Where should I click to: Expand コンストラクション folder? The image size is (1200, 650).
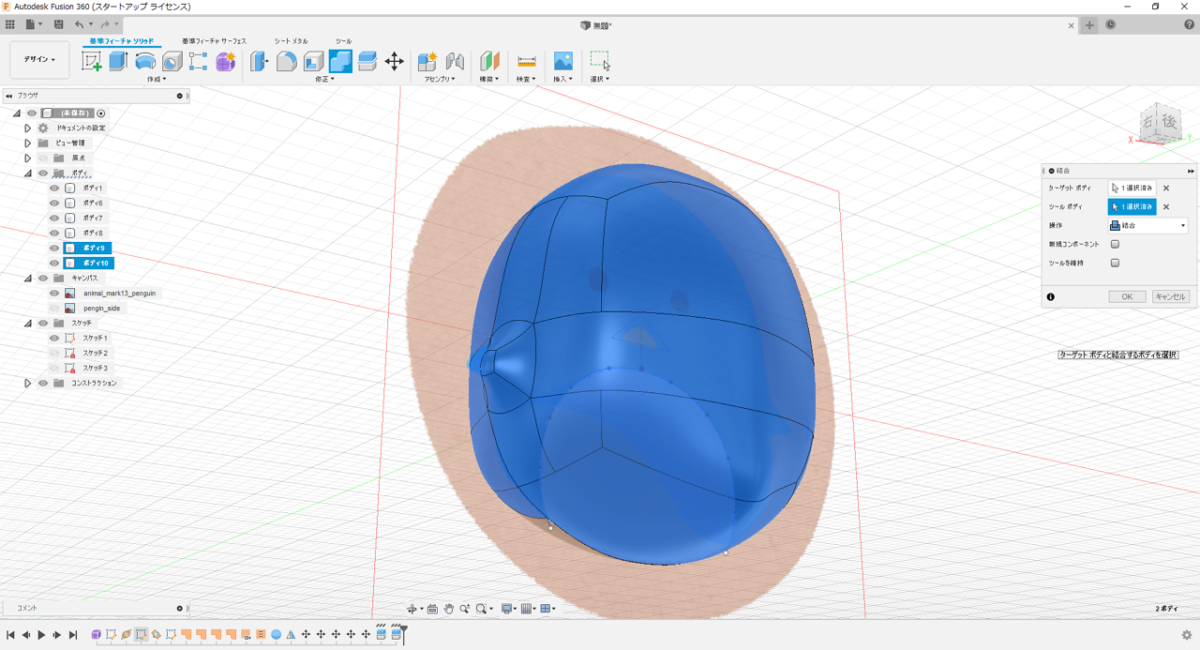point(28,383)
